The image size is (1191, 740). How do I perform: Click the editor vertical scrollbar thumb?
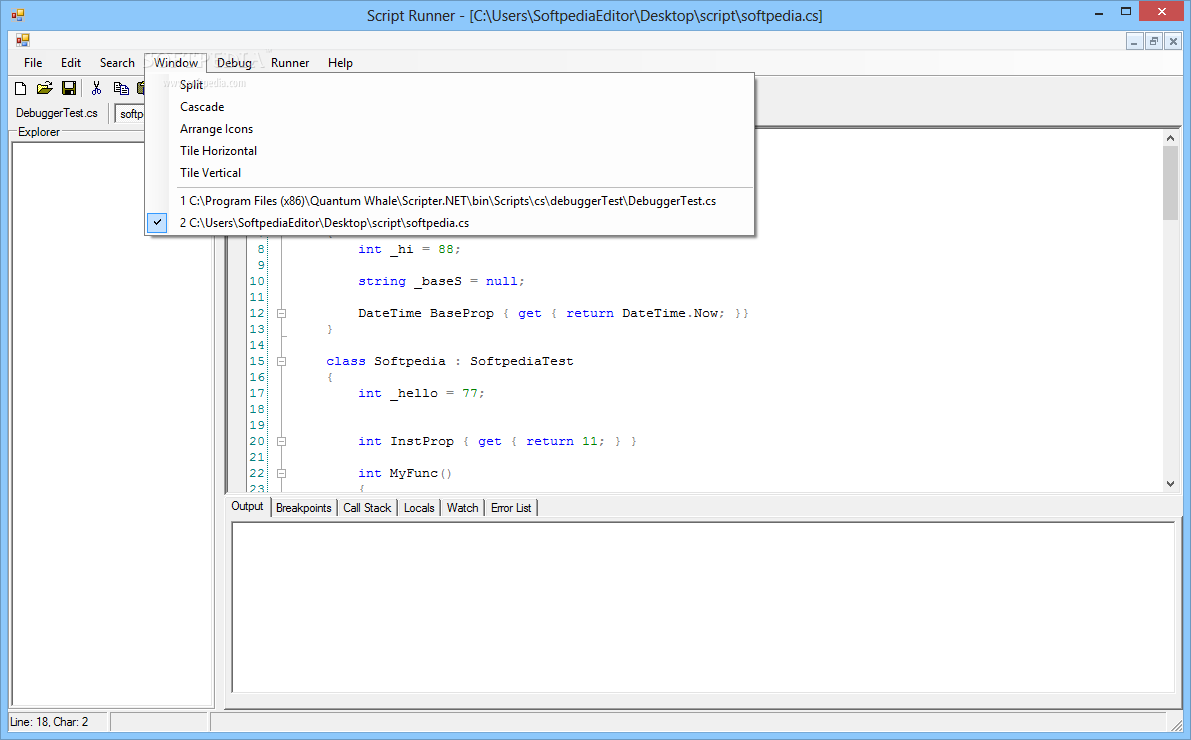pyautogui.click(x=1170, y=182)
